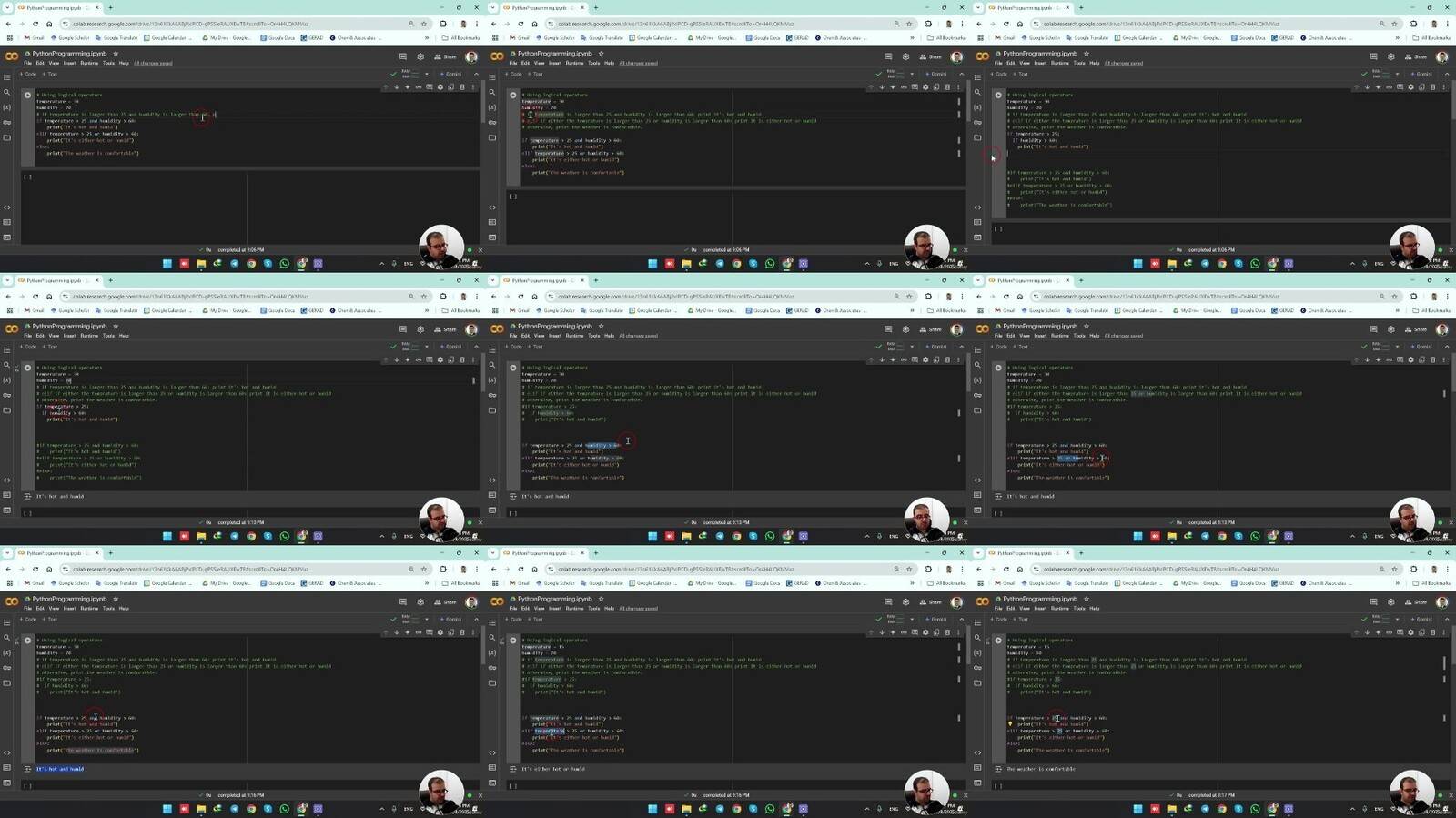Expand RAM/Disk dropdown in top-left frame

tap(427, 74)
